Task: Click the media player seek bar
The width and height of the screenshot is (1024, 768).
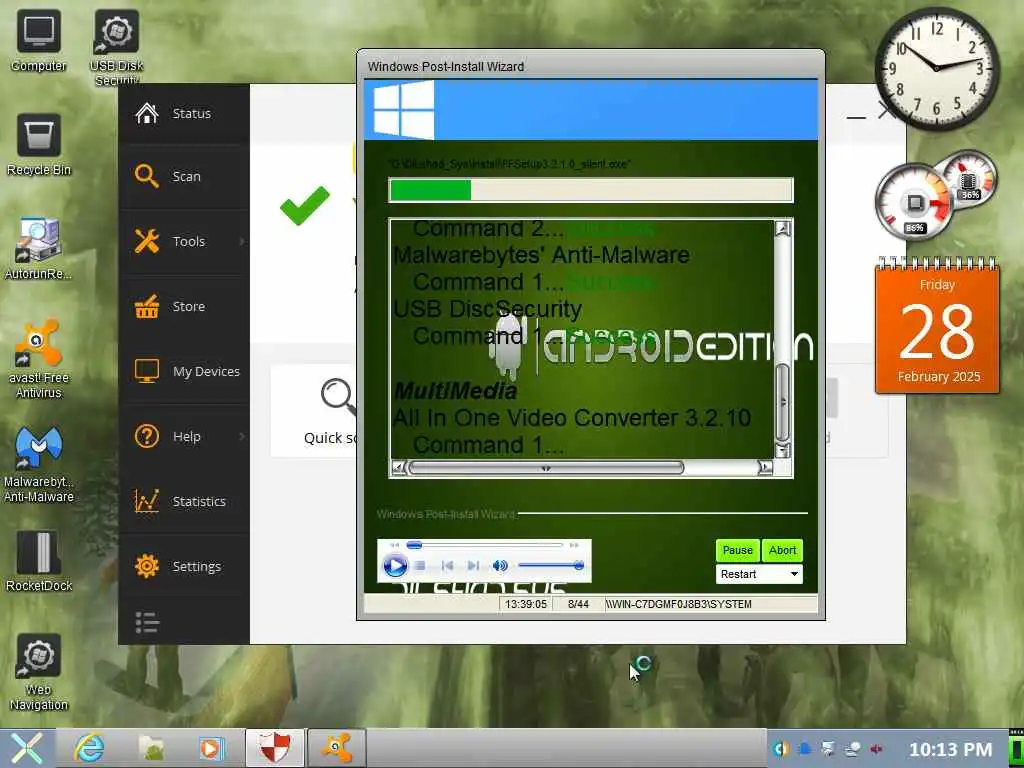Action: pos(484,545)
